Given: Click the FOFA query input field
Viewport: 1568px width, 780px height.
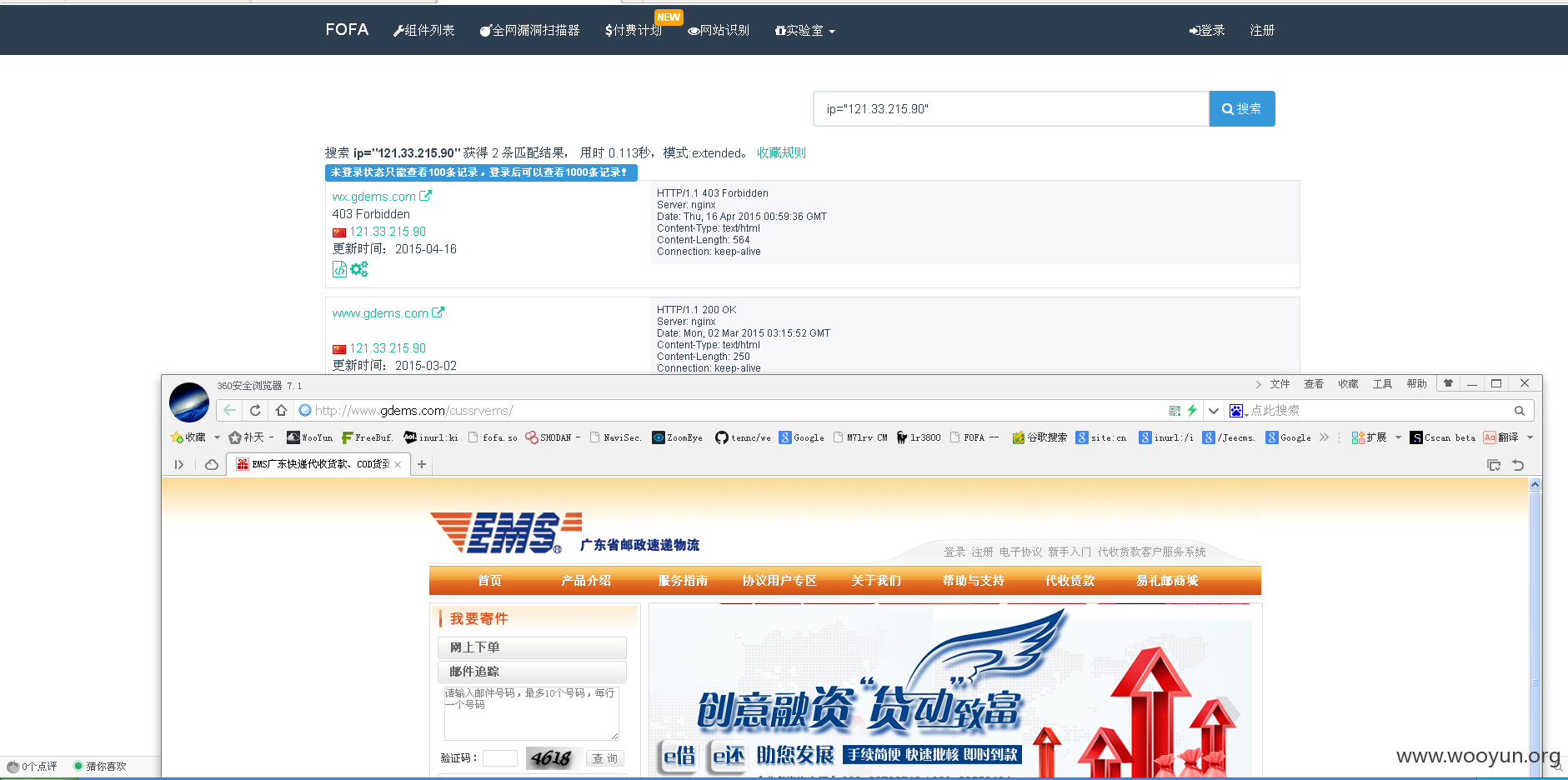Looking at the screenshot, I should click(1011, 108).
